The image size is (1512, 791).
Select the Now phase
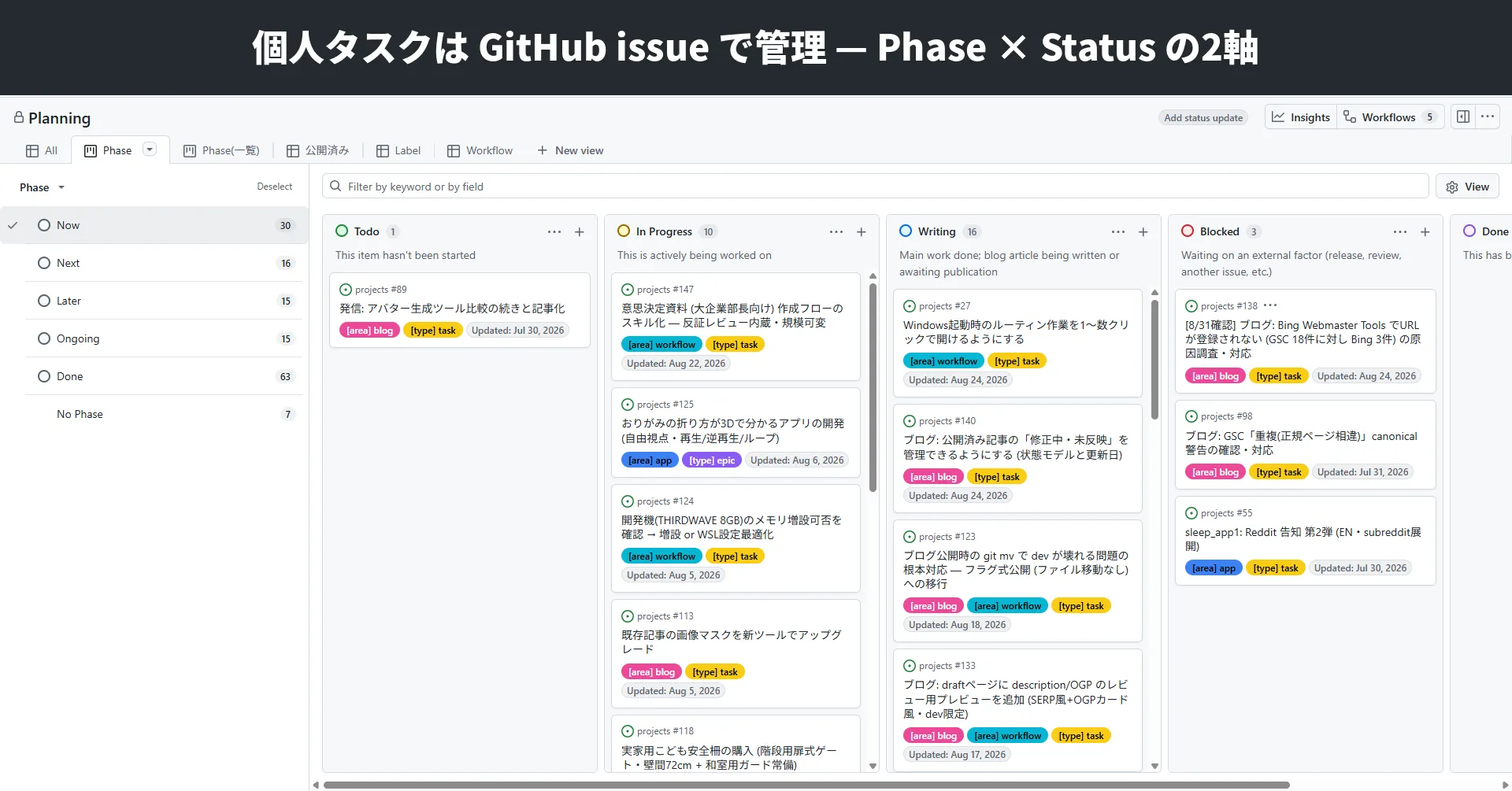point(154,225)
